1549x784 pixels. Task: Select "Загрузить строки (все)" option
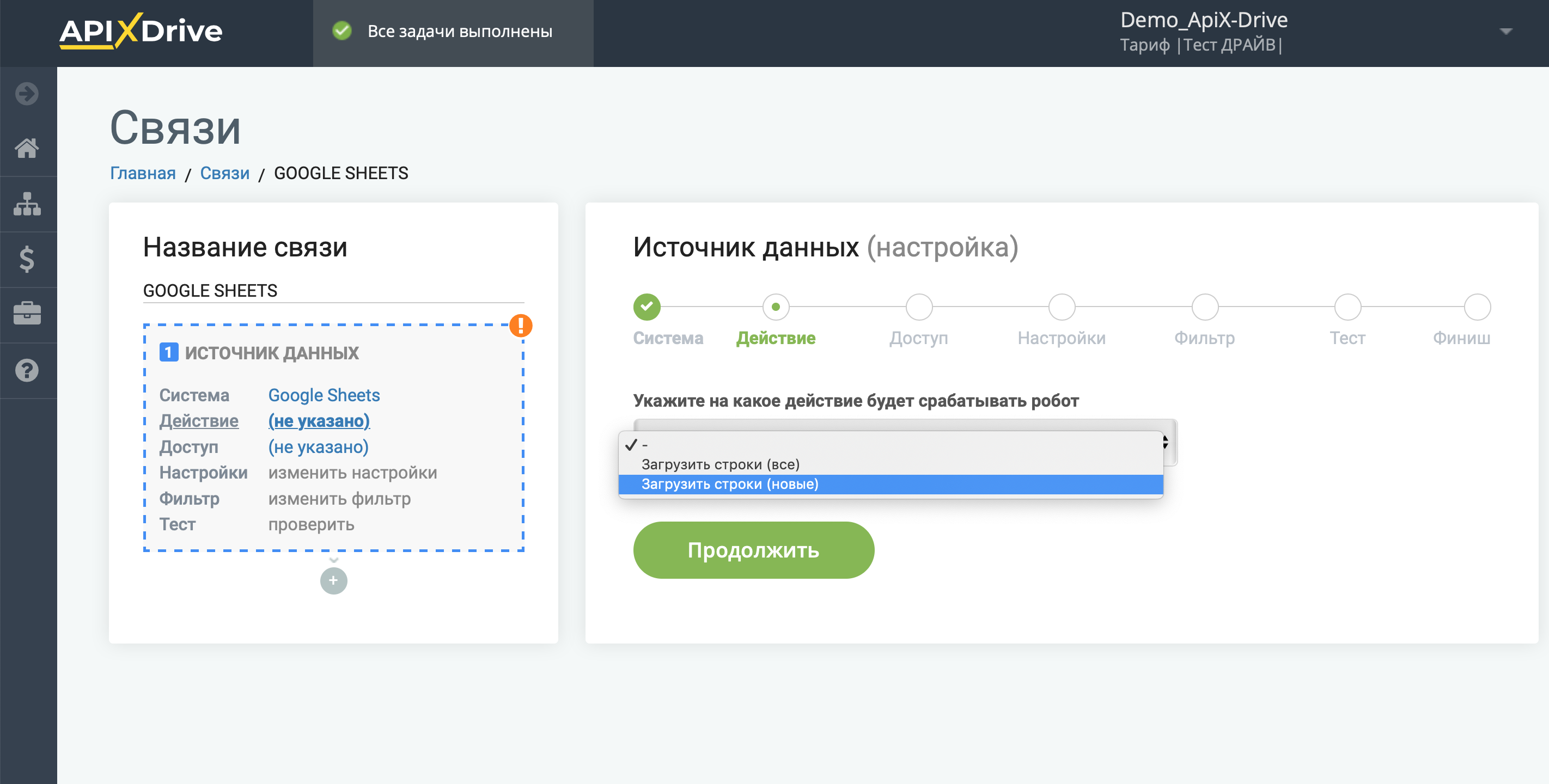891,464
